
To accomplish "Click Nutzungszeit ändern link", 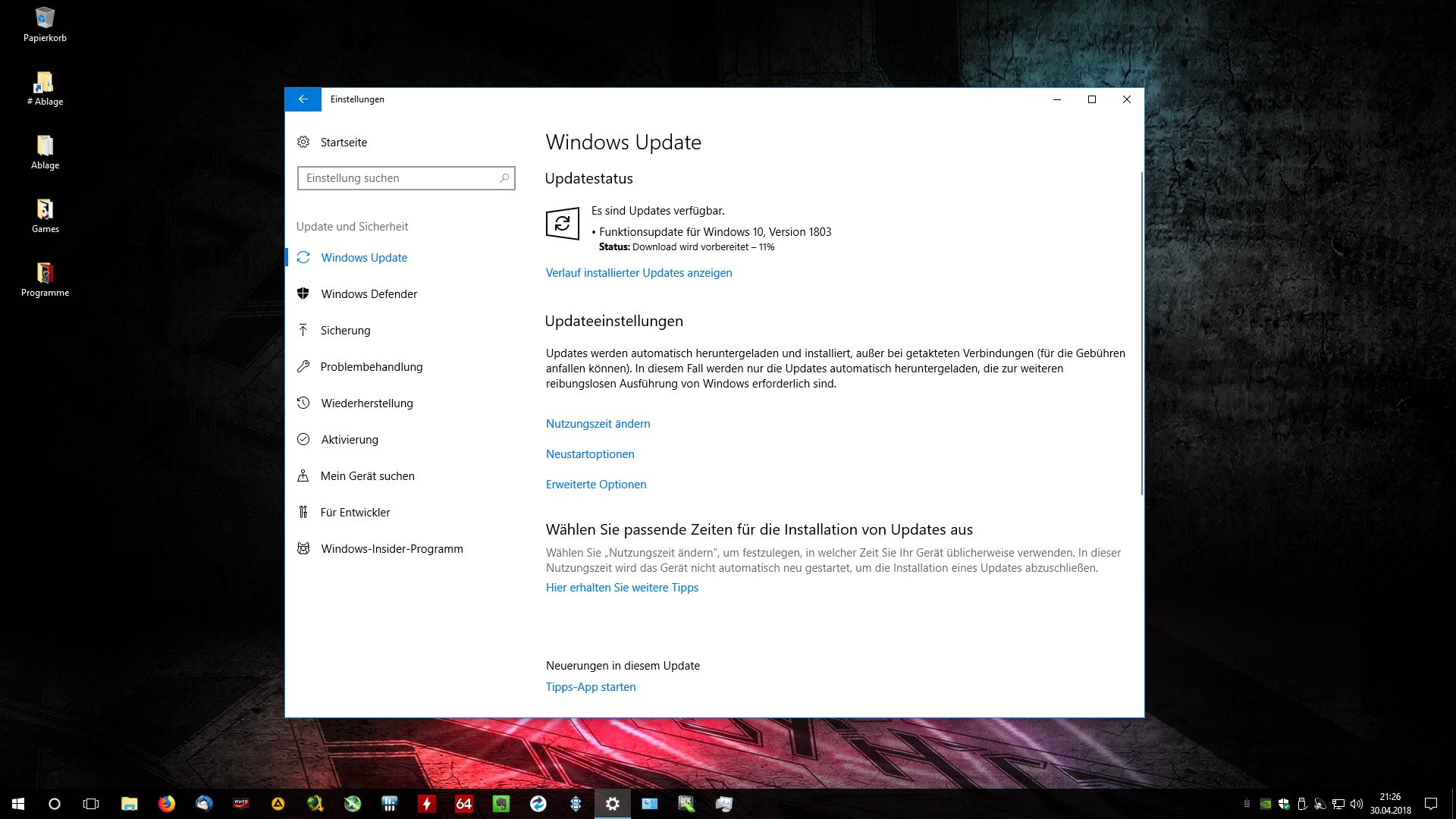I will (598, 424).
